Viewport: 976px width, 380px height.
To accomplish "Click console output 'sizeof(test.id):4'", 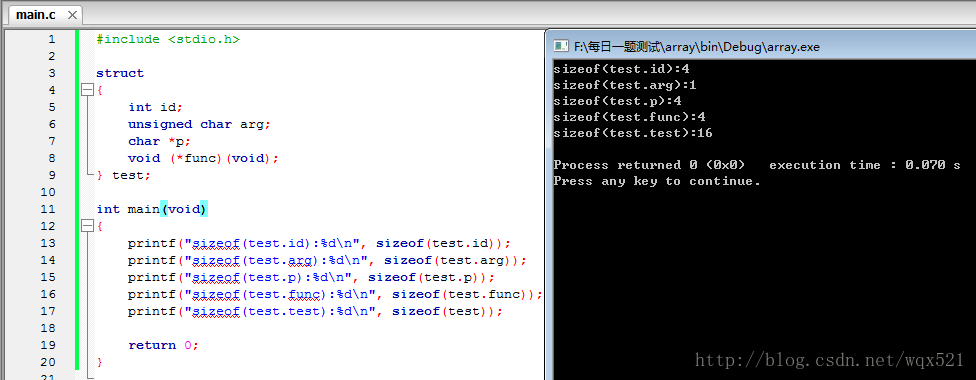I will (x=621, y=69).
